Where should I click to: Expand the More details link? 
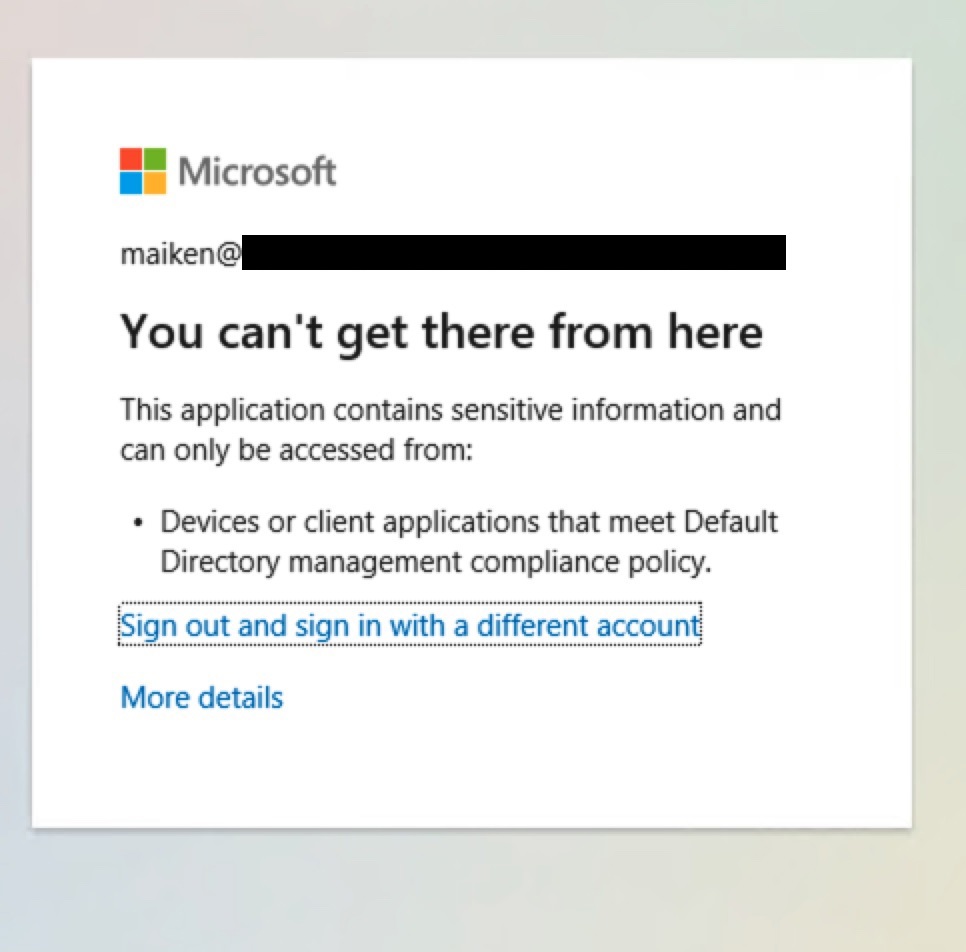click(202, 698)
